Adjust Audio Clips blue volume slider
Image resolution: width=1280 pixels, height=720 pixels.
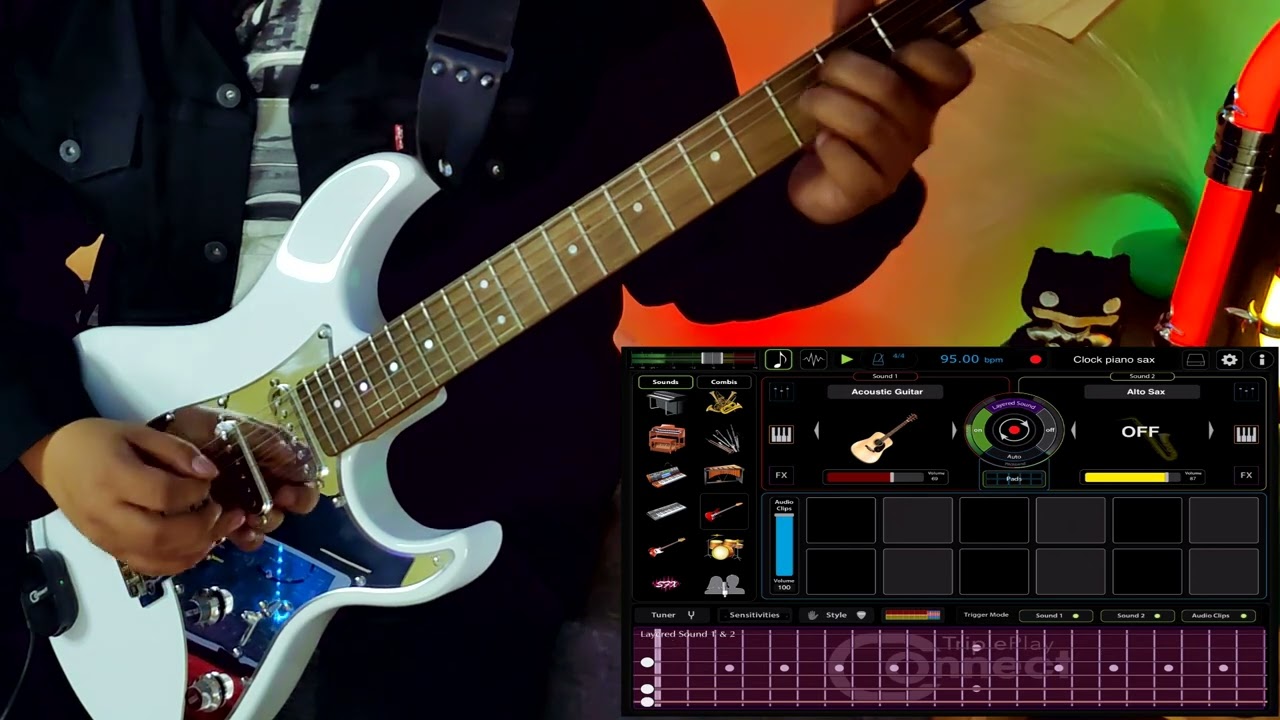(x=784, y=546)
